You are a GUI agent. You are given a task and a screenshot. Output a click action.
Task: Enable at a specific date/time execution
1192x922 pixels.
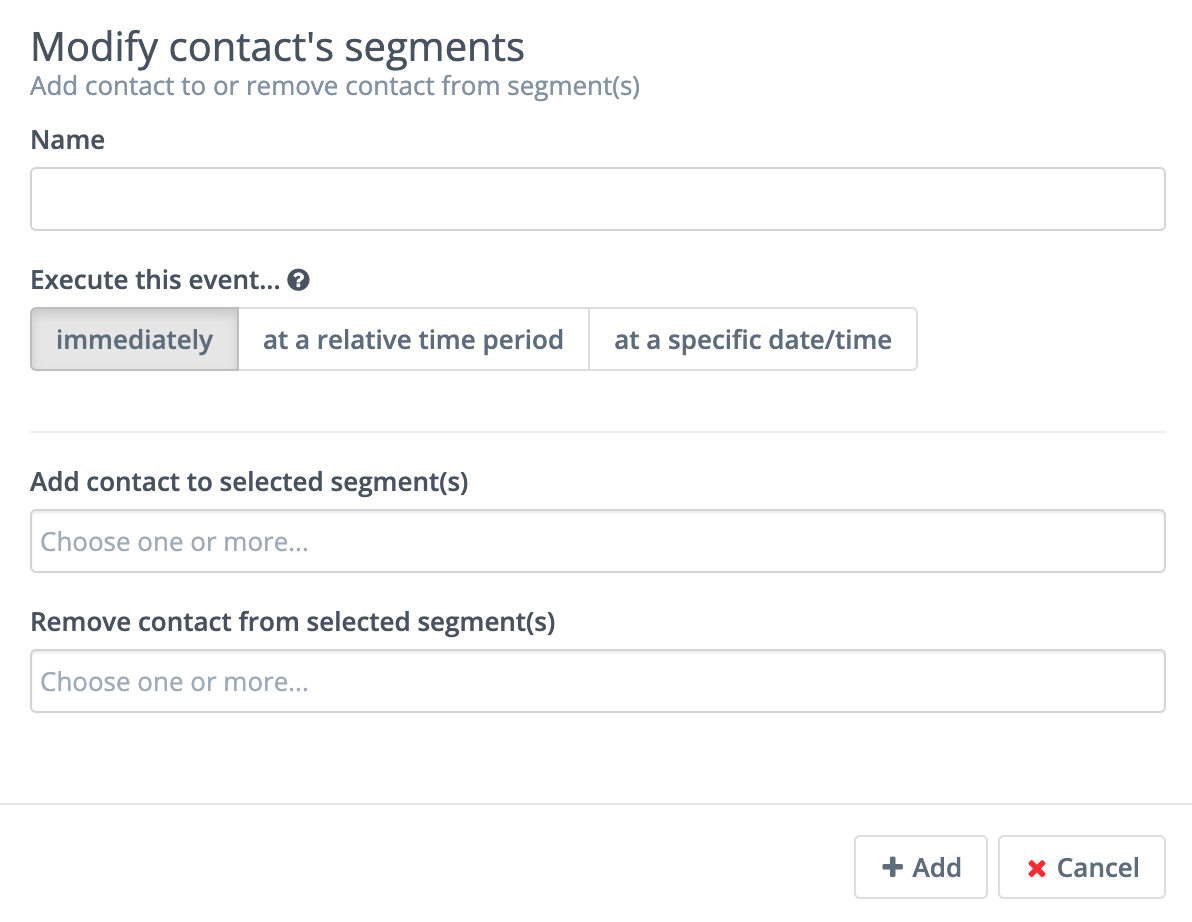click(752, 339)
